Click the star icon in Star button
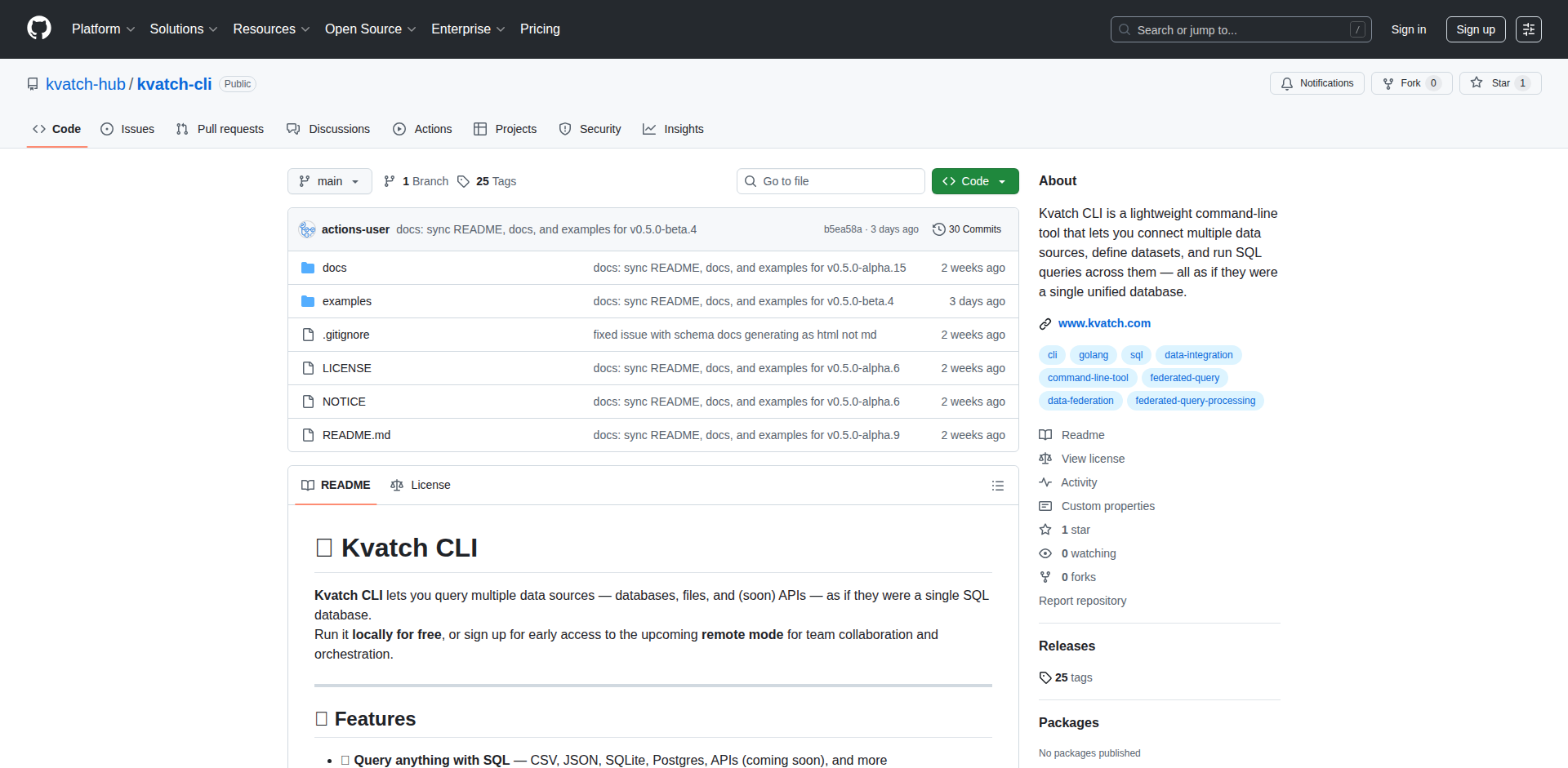Image resolution: width=1568 pixels, height=768 pixels. (1477, 83)
